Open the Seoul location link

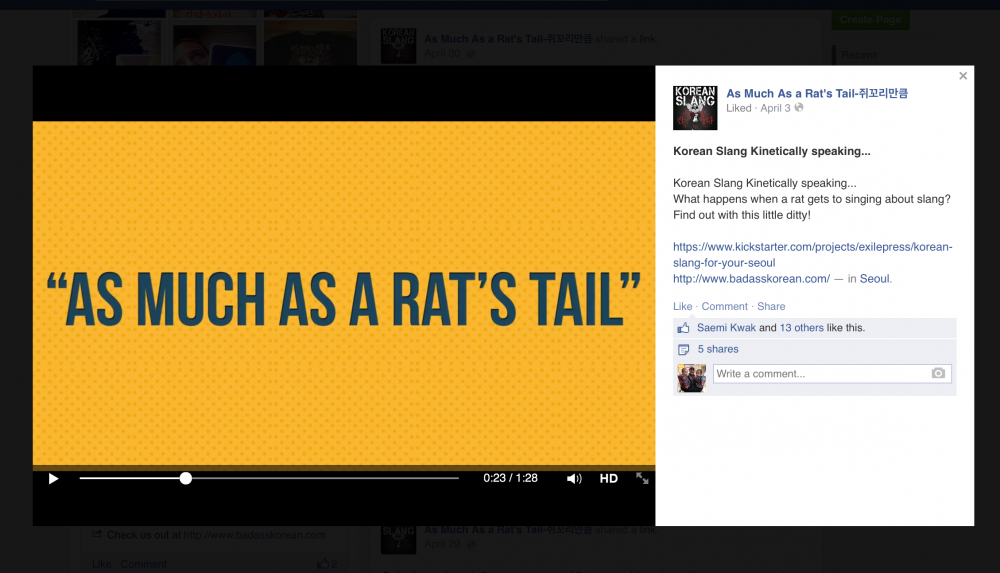coord(874,279)
